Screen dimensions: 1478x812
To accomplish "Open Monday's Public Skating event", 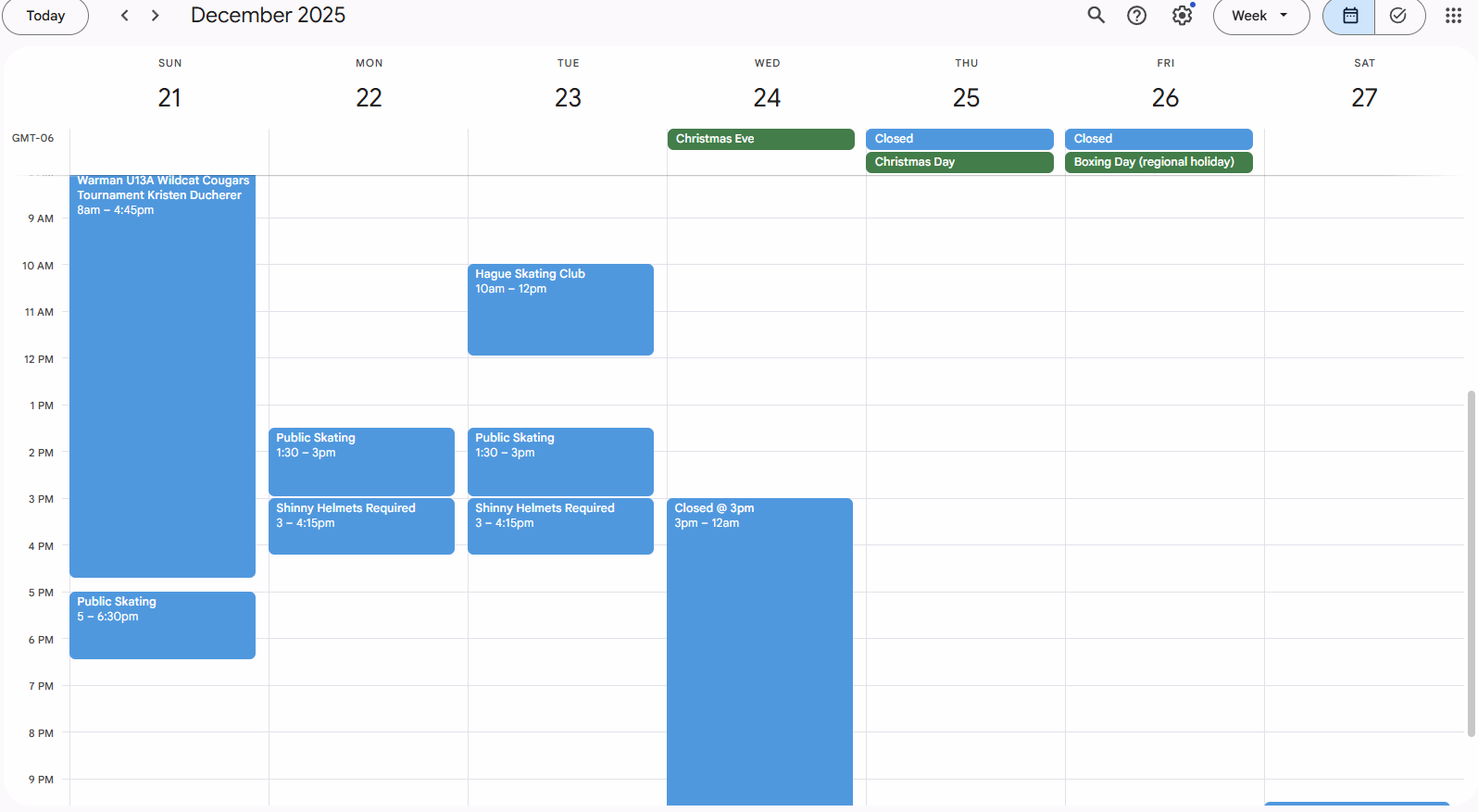I will (x=361, y=460).
